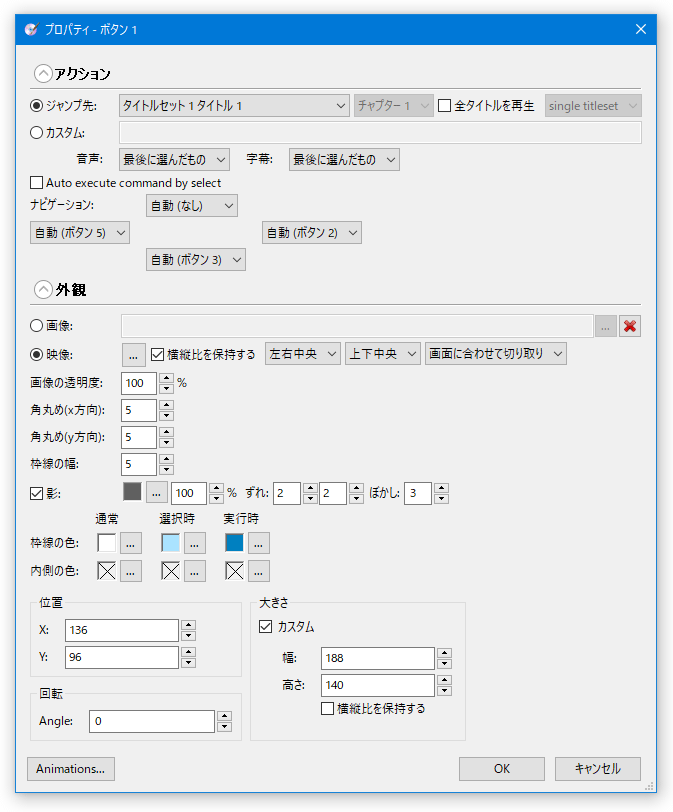Click the Y position field showing 96
Image resolution: width=673 pixels, height=812 pixels.
[122, 657]
